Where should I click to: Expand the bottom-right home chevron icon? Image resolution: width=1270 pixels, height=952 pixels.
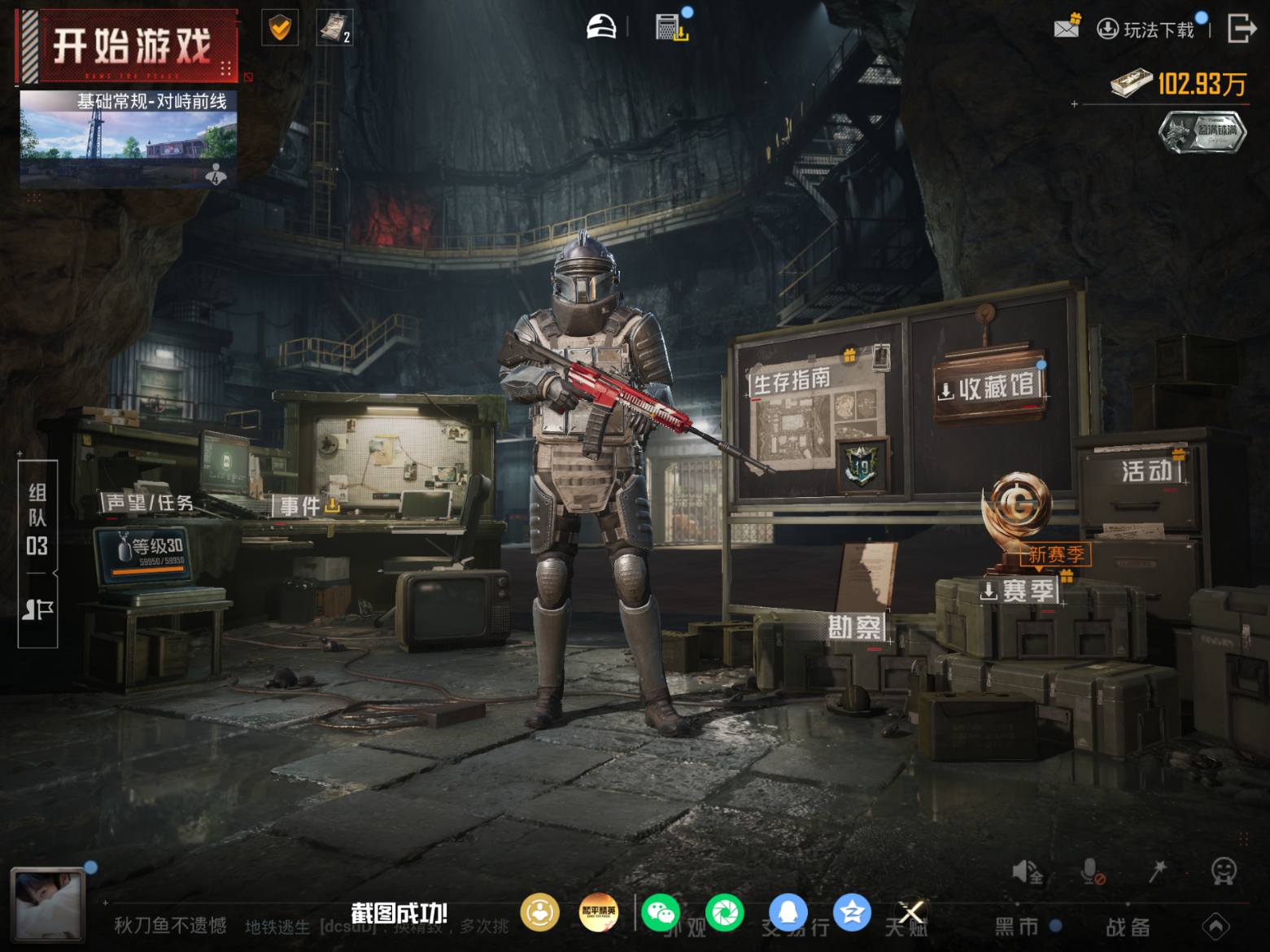pos(1215,926)
